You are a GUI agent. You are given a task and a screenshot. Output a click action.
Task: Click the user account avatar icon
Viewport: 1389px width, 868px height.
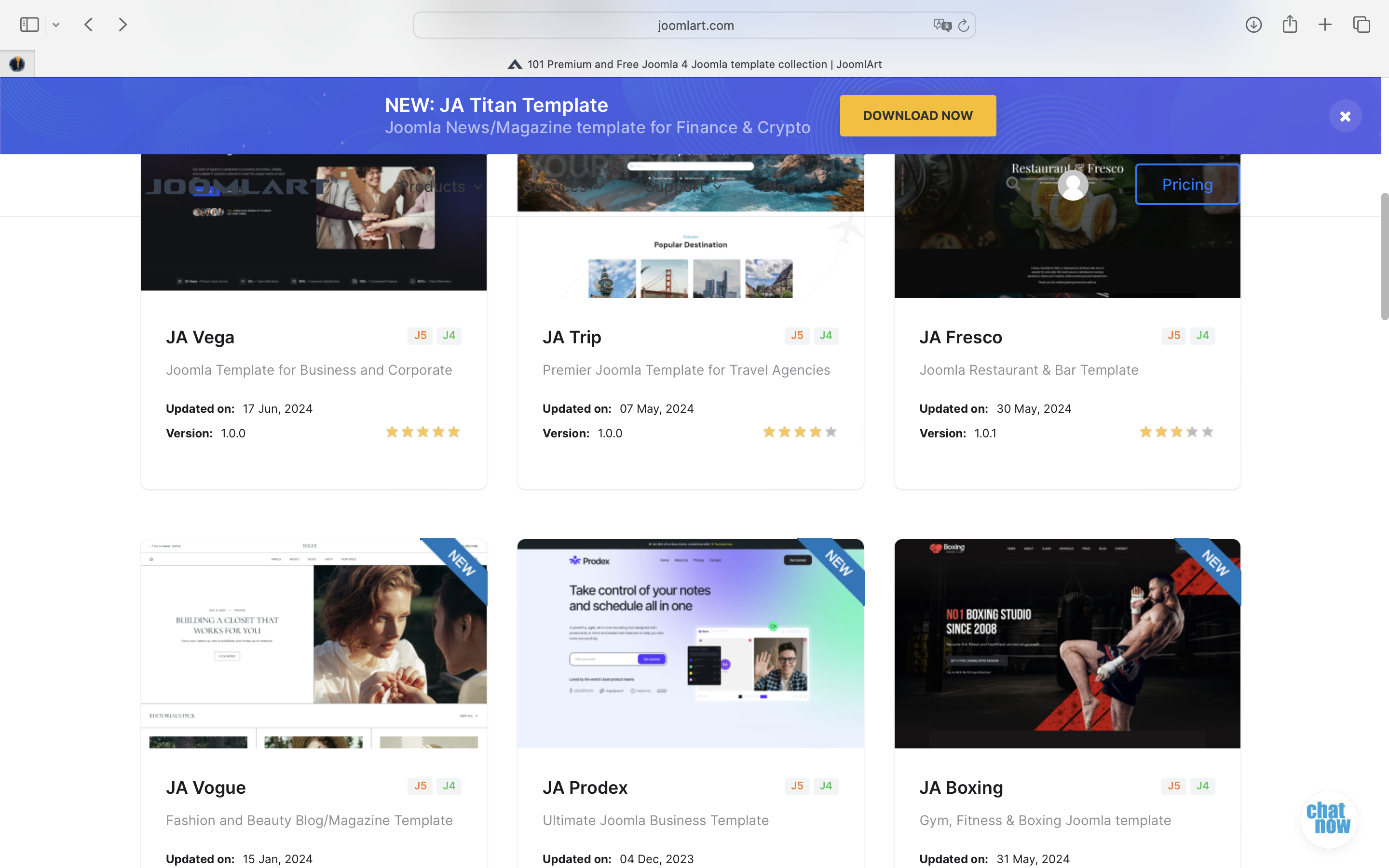(x=1072, y=186)
